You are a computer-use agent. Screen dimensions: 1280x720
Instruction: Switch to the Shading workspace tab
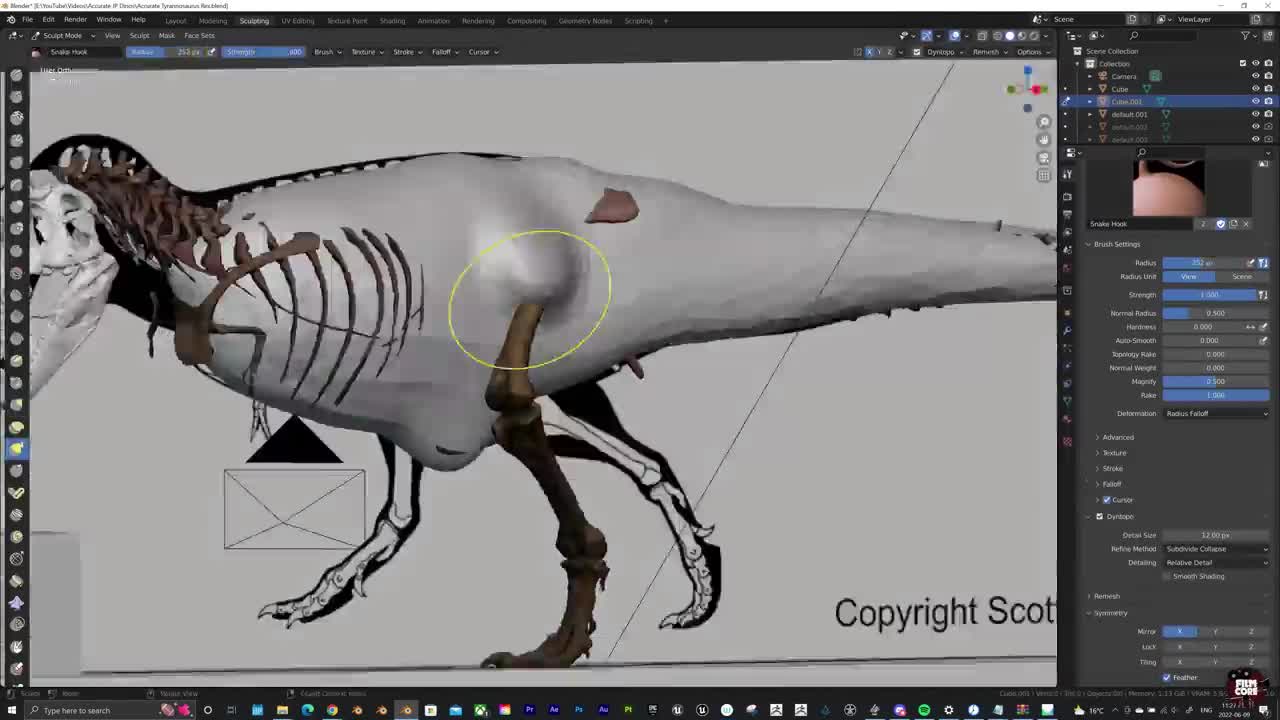click(x=392, y=20)
